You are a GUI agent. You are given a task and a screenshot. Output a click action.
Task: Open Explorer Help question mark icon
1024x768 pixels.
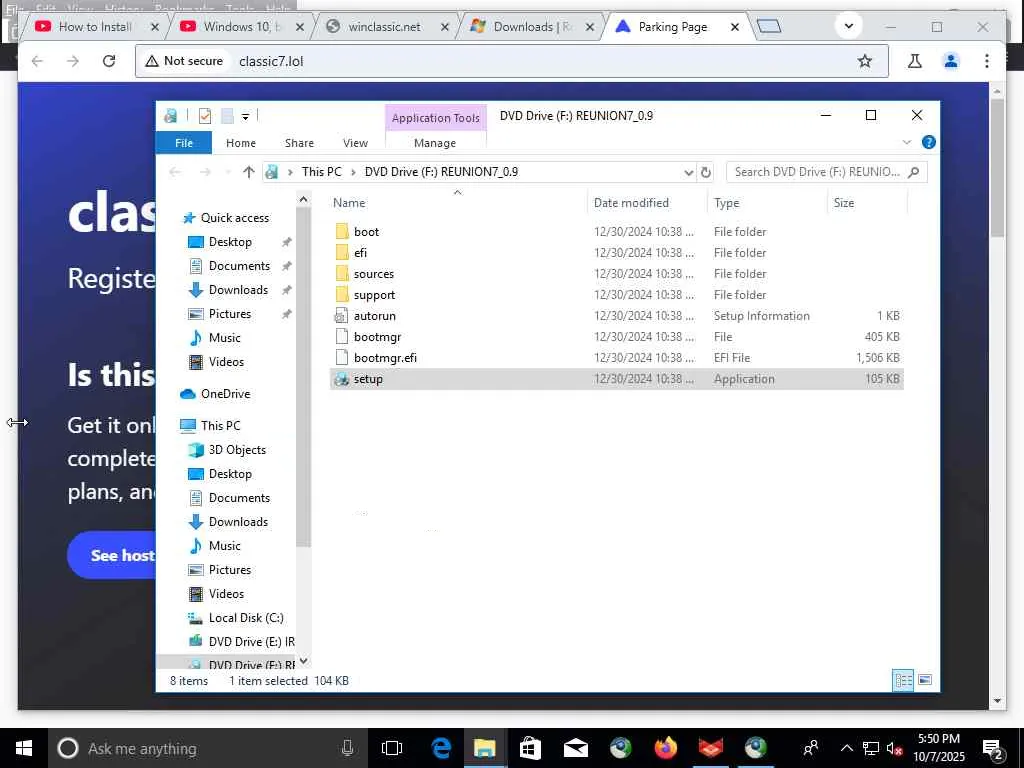tap(928, 142)
